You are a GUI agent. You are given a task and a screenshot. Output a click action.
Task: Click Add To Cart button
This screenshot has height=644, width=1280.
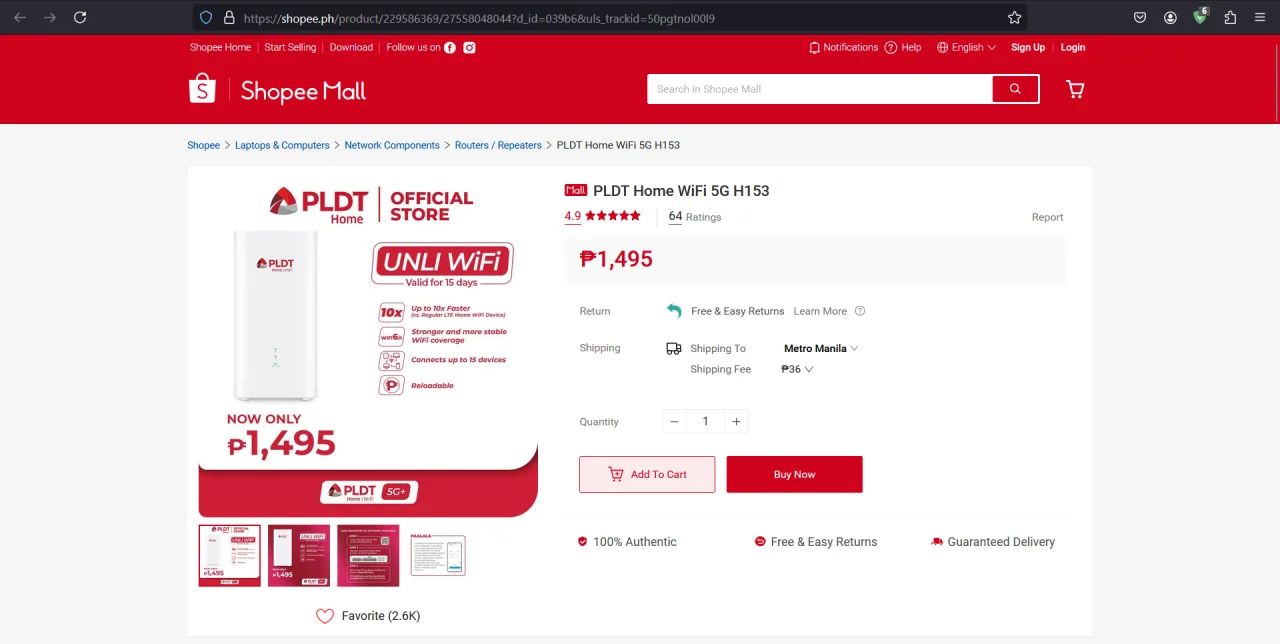pyautogui.click(x=647, y=474)
